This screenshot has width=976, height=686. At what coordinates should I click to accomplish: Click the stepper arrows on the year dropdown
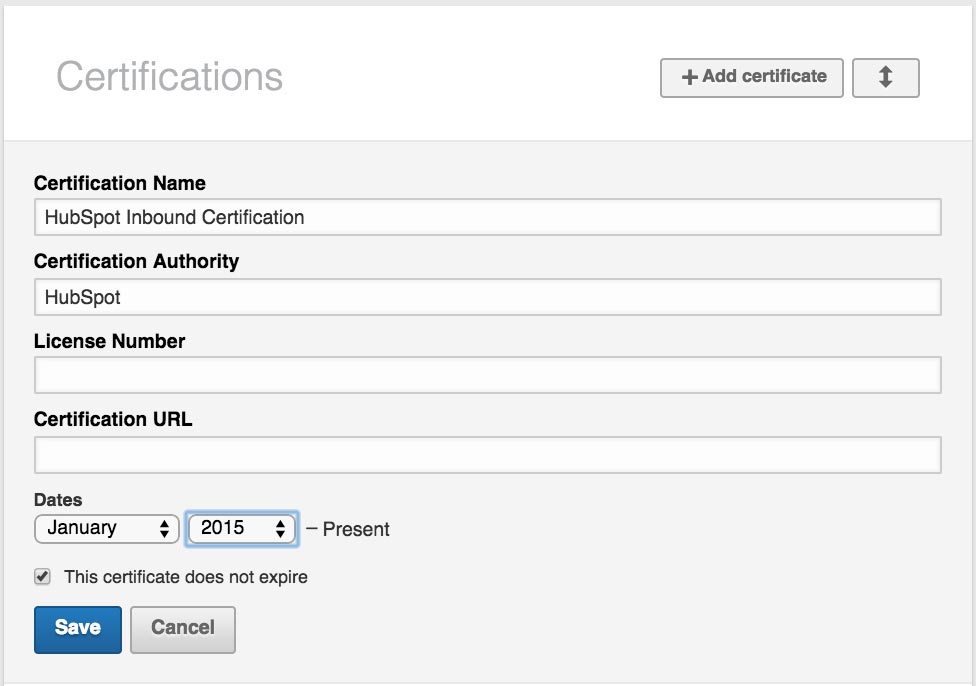pyautogui.click(x=283, y=529)
